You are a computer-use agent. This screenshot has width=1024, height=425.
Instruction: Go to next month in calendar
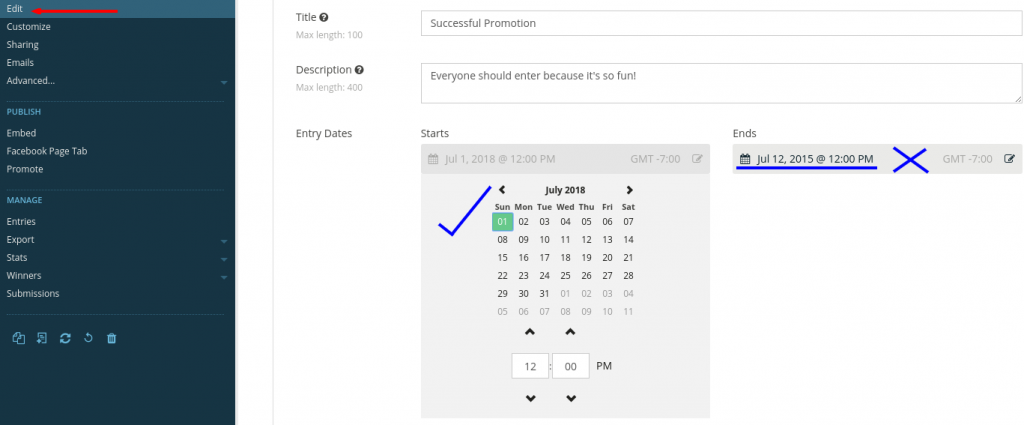tap(630, 190)
